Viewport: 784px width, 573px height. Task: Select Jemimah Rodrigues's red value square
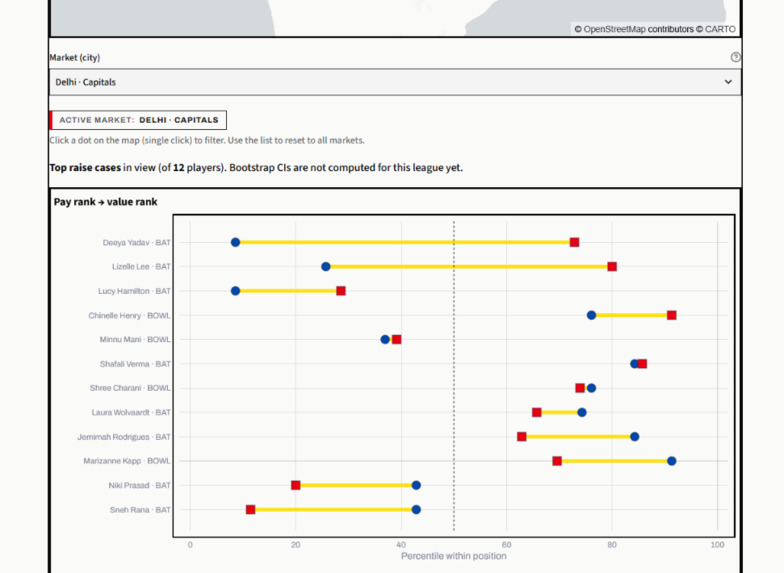click(x=522, y=436)
